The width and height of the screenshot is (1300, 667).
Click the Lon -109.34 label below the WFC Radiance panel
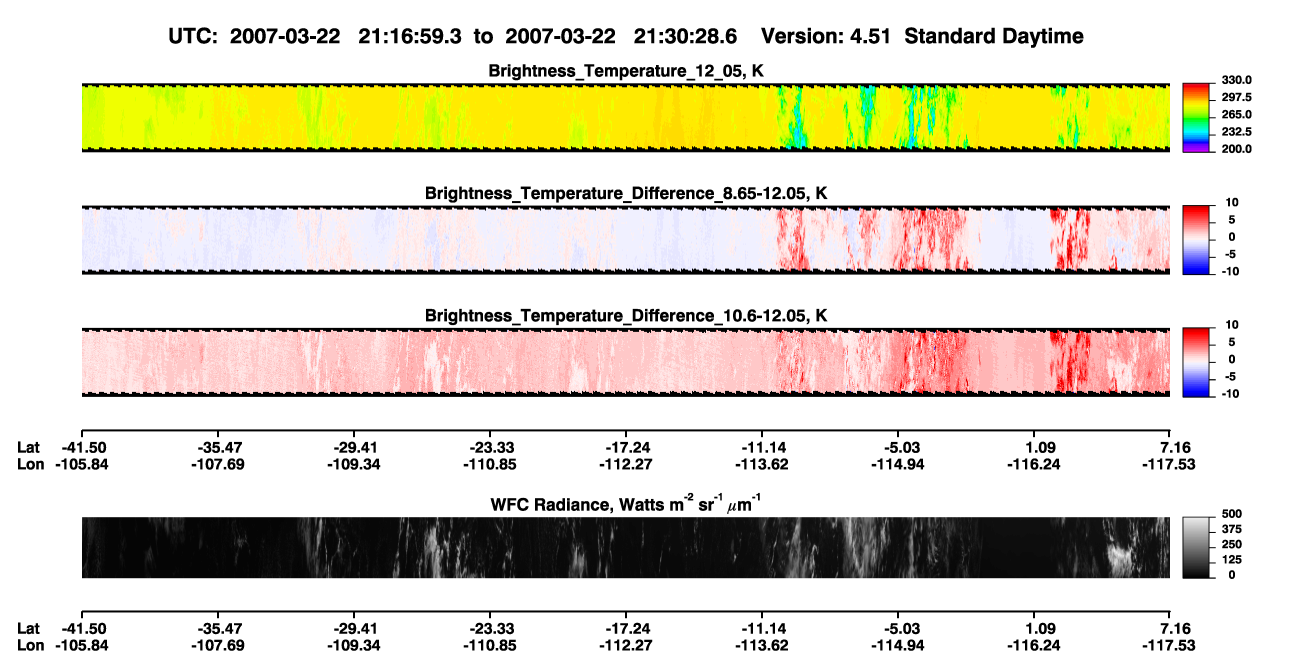click(353, 645)
